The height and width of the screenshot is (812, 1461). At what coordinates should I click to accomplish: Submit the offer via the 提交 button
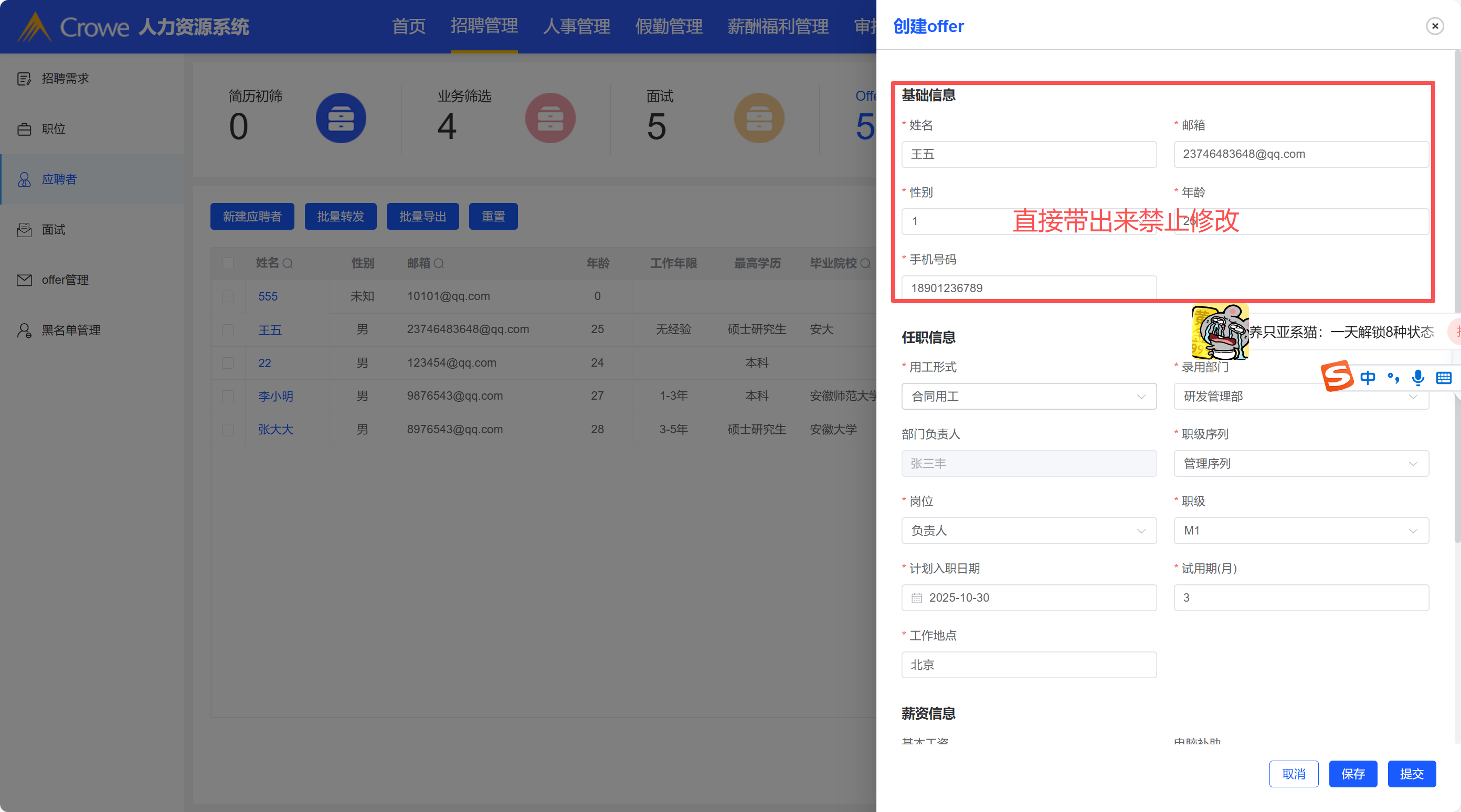pyautogui.click(x=1412, y=773)
